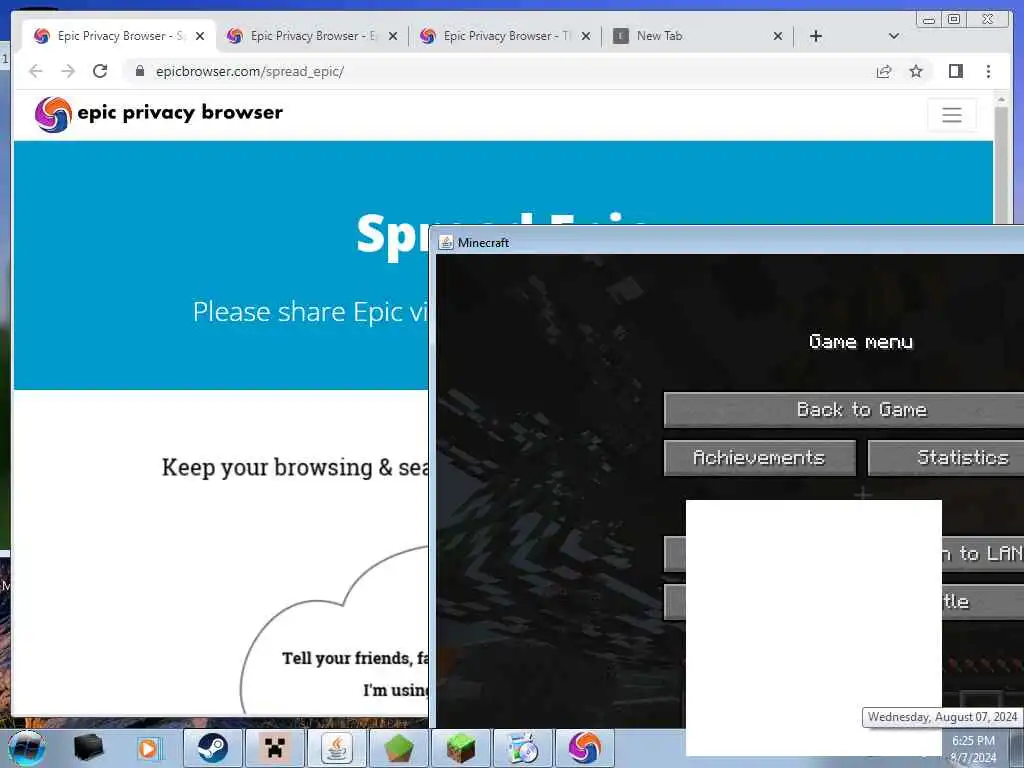
Task: Click the Minecraft grass block taskbar icon
Action: coord(460,748)
